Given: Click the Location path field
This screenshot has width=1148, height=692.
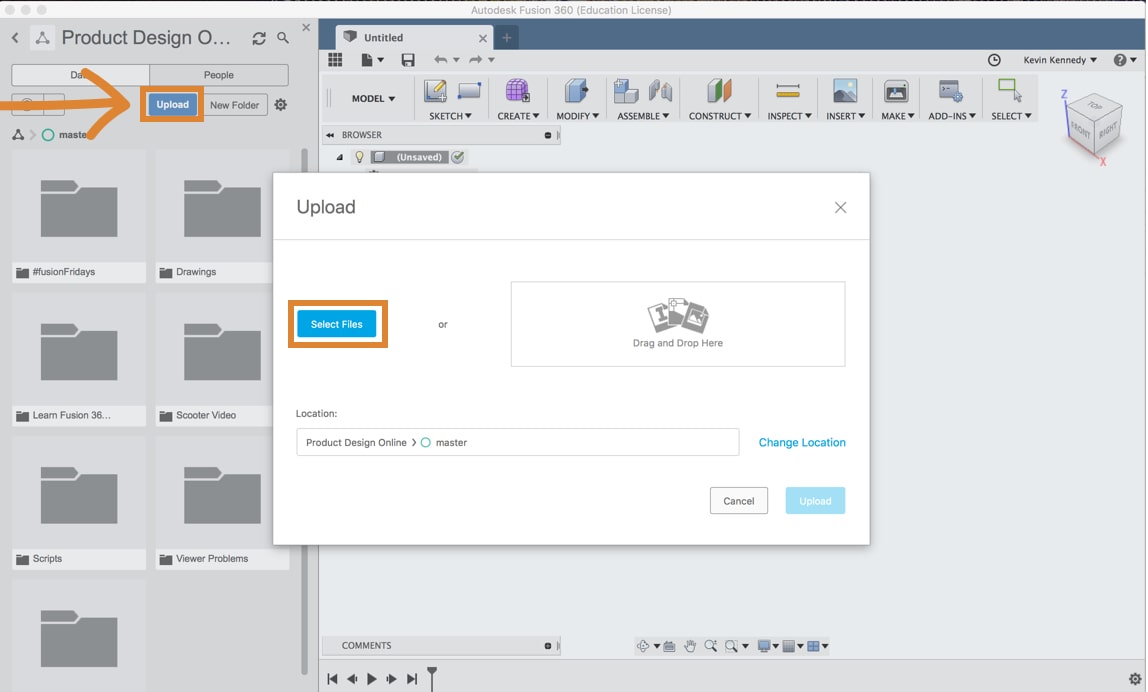Looking at the screenshot, I should (518, 442).
